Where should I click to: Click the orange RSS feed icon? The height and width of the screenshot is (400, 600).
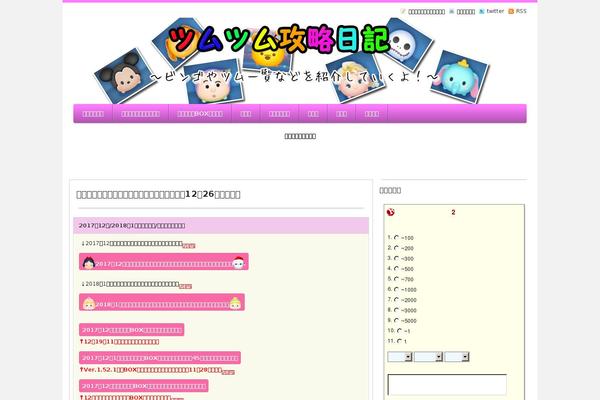(x=511, y=11)
